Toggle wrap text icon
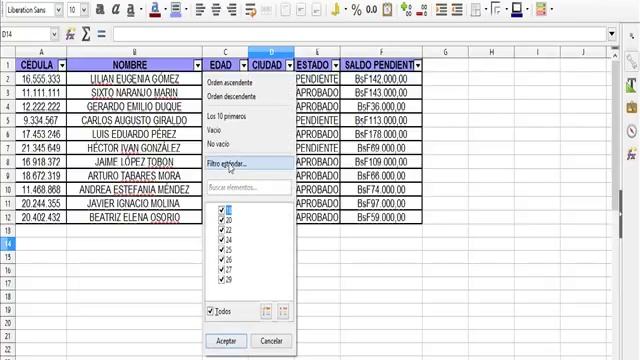The width and height of the screenshot is (640, 360). (x=251, y=9)
